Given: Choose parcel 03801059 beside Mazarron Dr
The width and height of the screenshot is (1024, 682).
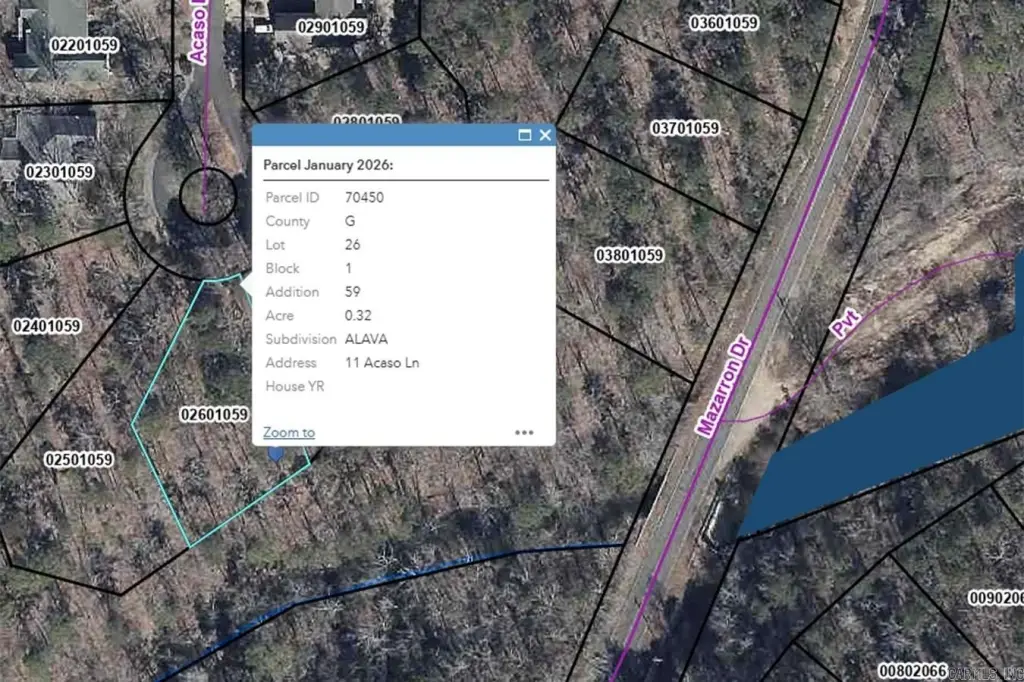Looking at the screenshot, I should 629,255.
